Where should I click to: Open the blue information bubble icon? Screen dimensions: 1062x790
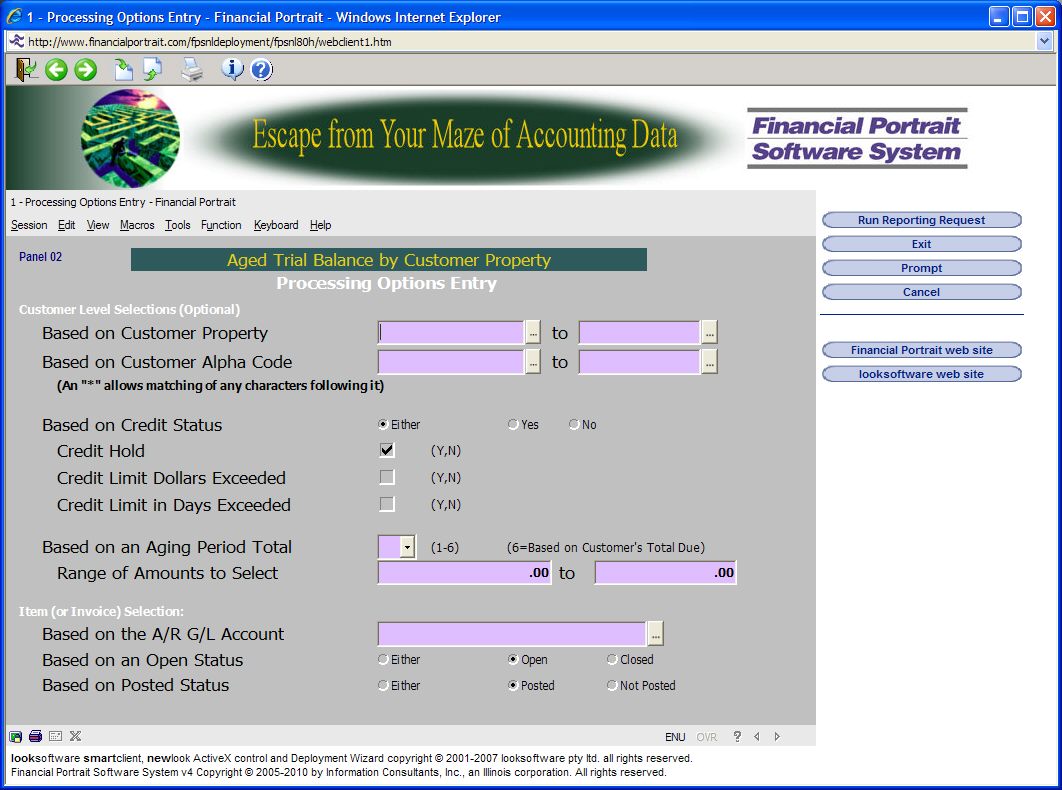[232, 69]
